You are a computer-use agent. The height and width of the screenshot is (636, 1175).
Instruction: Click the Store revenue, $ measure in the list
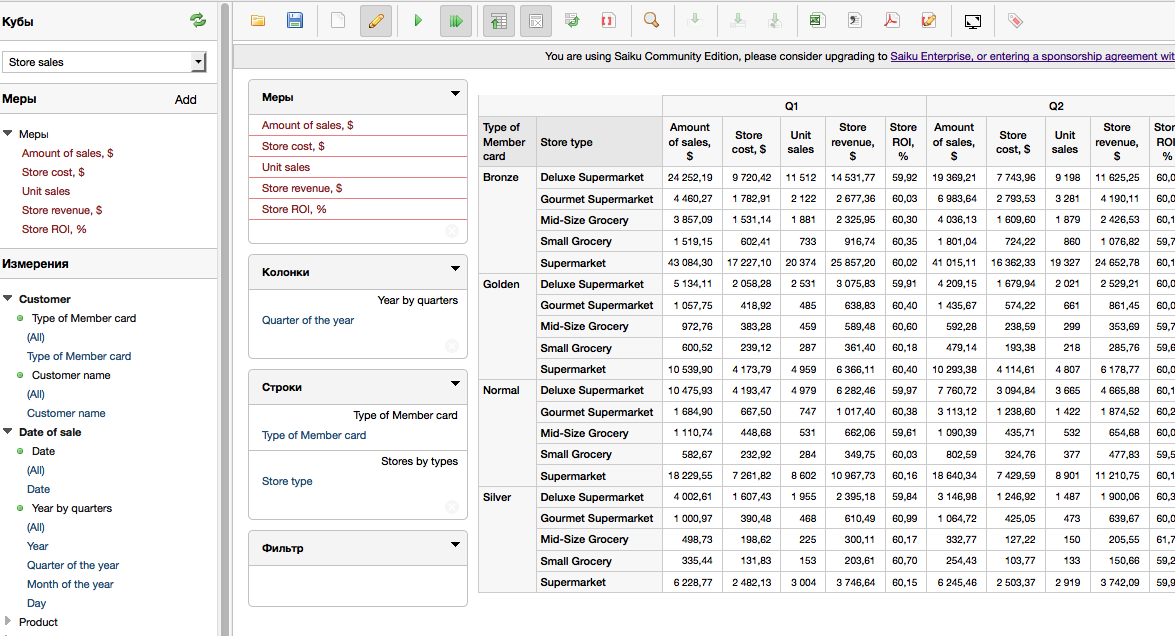(x=62, y=211)
